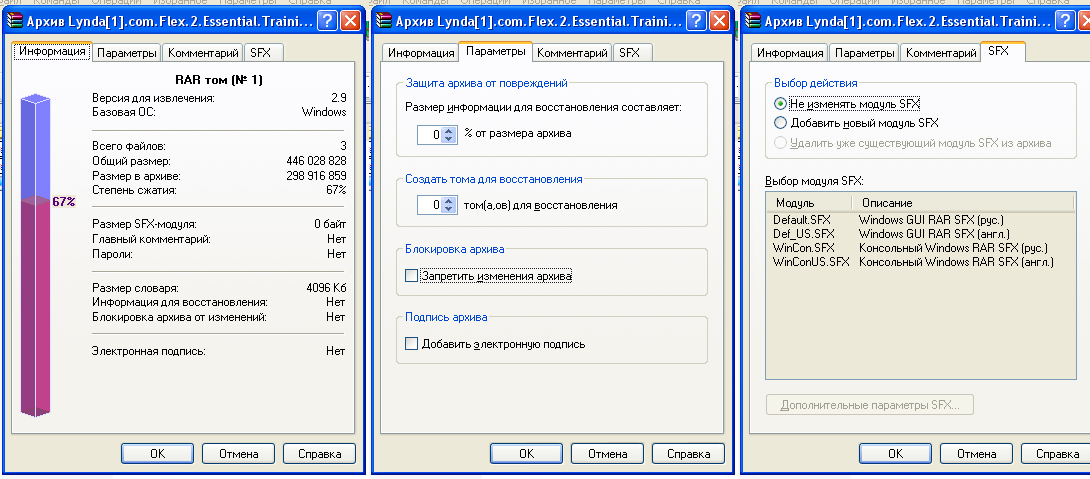Select Не изменять модуль SFX radio button

[780, 104]
